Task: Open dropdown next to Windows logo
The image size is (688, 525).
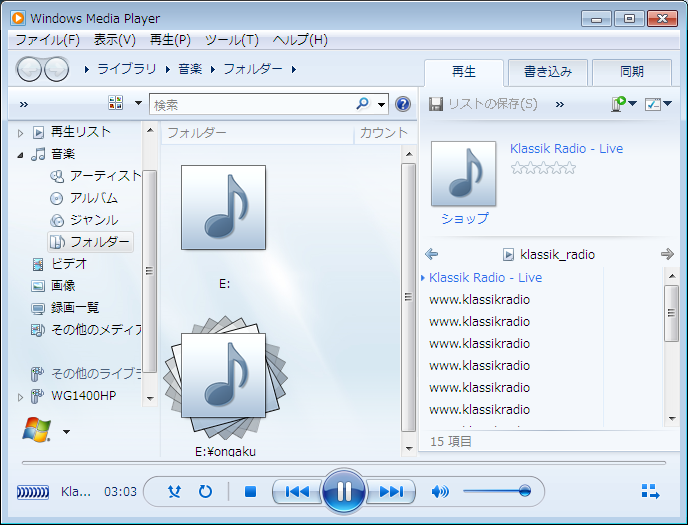Action: click(66, 432)
